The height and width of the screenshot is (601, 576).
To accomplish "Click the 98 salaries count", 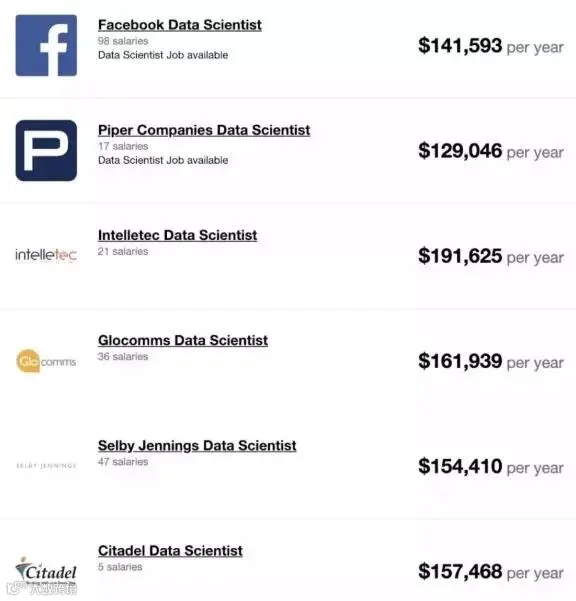I will (123, 41).
